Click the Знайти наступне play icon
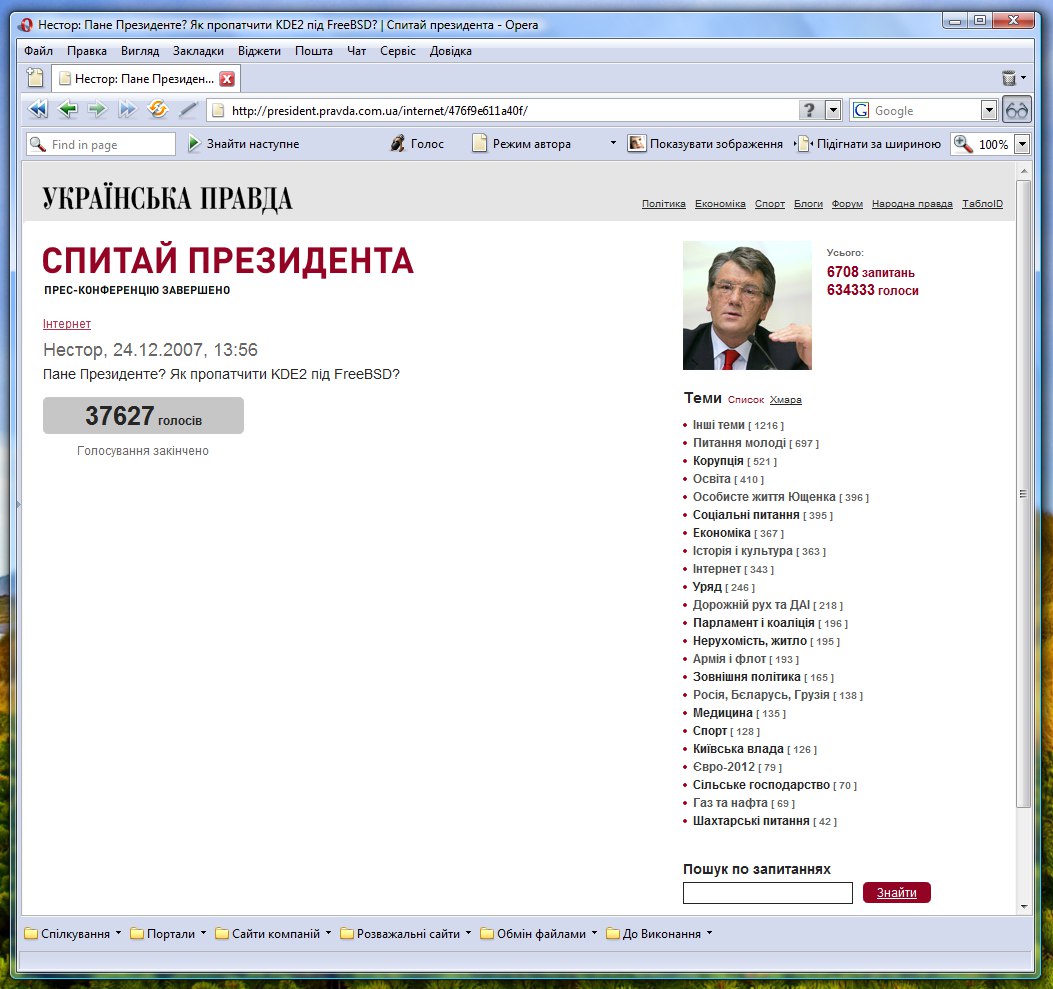This screenshot has width=1053, height=989. pyautogui.click(x=194, y=143)
